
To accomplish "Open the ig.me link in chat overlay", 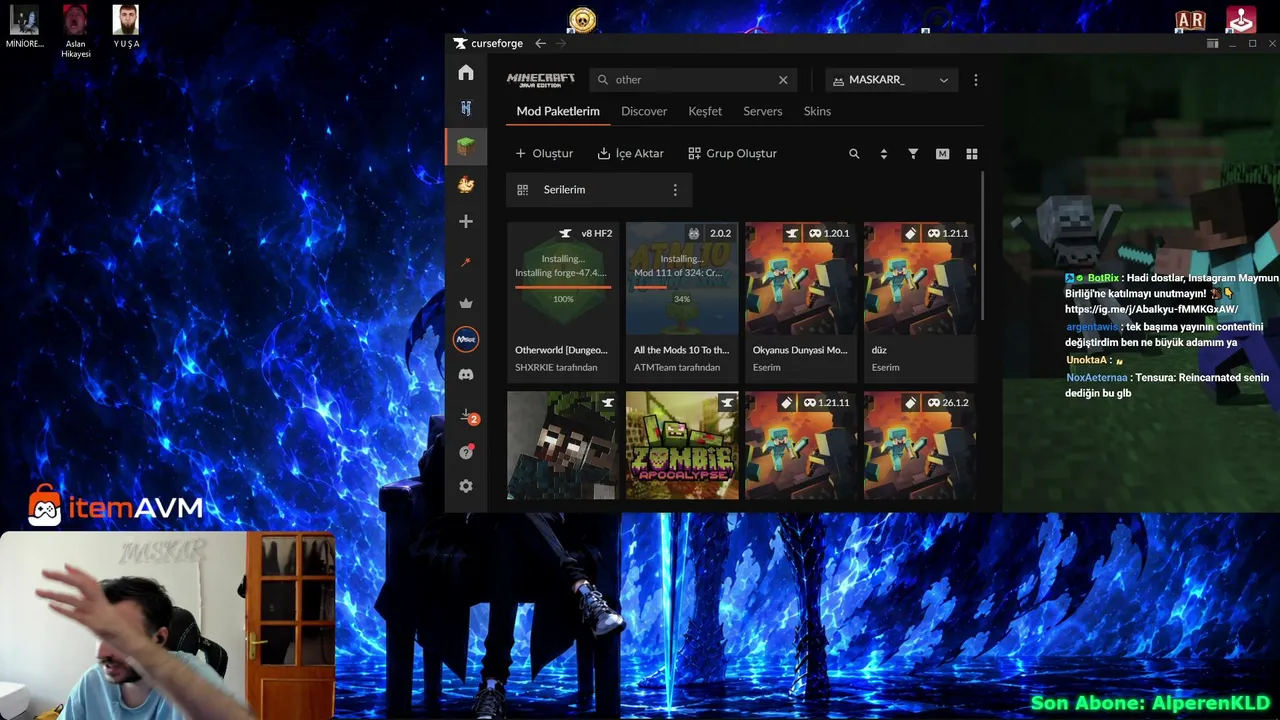I will point(1151,310).
